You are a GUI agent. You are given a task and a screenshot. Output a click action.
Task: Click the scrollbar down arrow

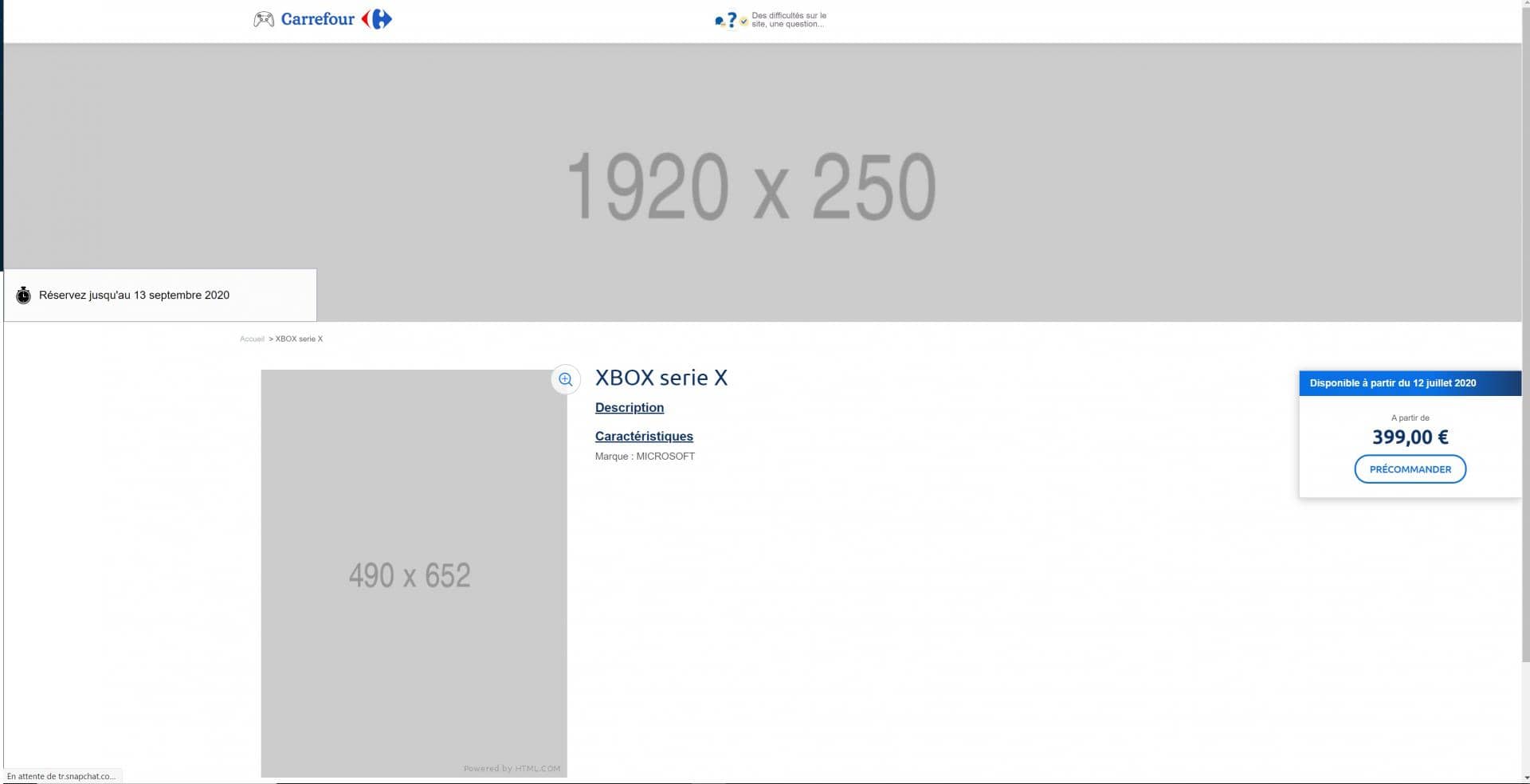pos(1525,778)
